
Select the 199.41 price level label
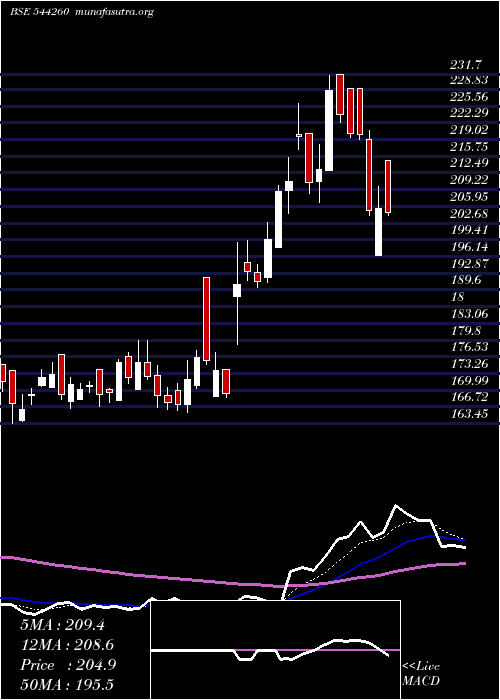(x=469, y=230)
